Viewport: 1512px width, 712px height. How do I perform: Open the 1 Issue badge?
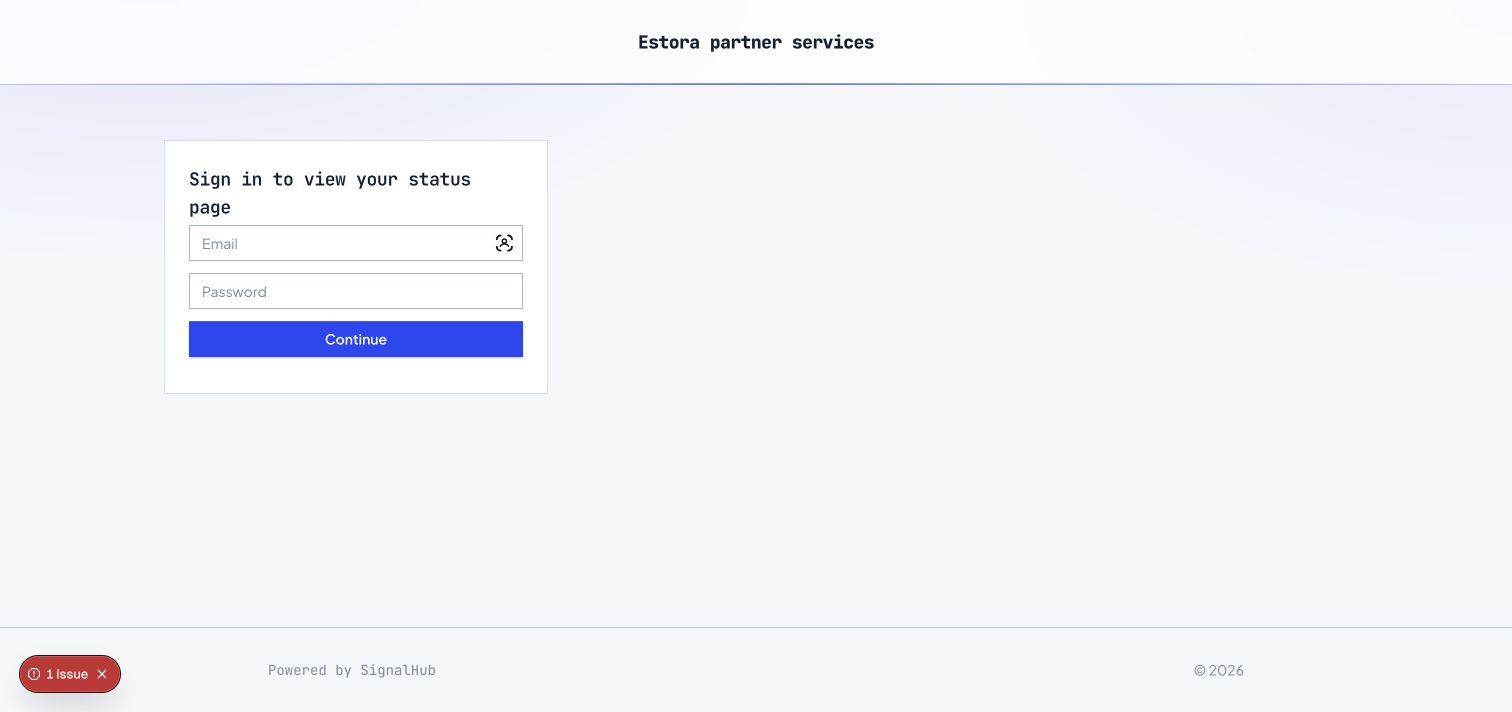[x=66, y=674]
